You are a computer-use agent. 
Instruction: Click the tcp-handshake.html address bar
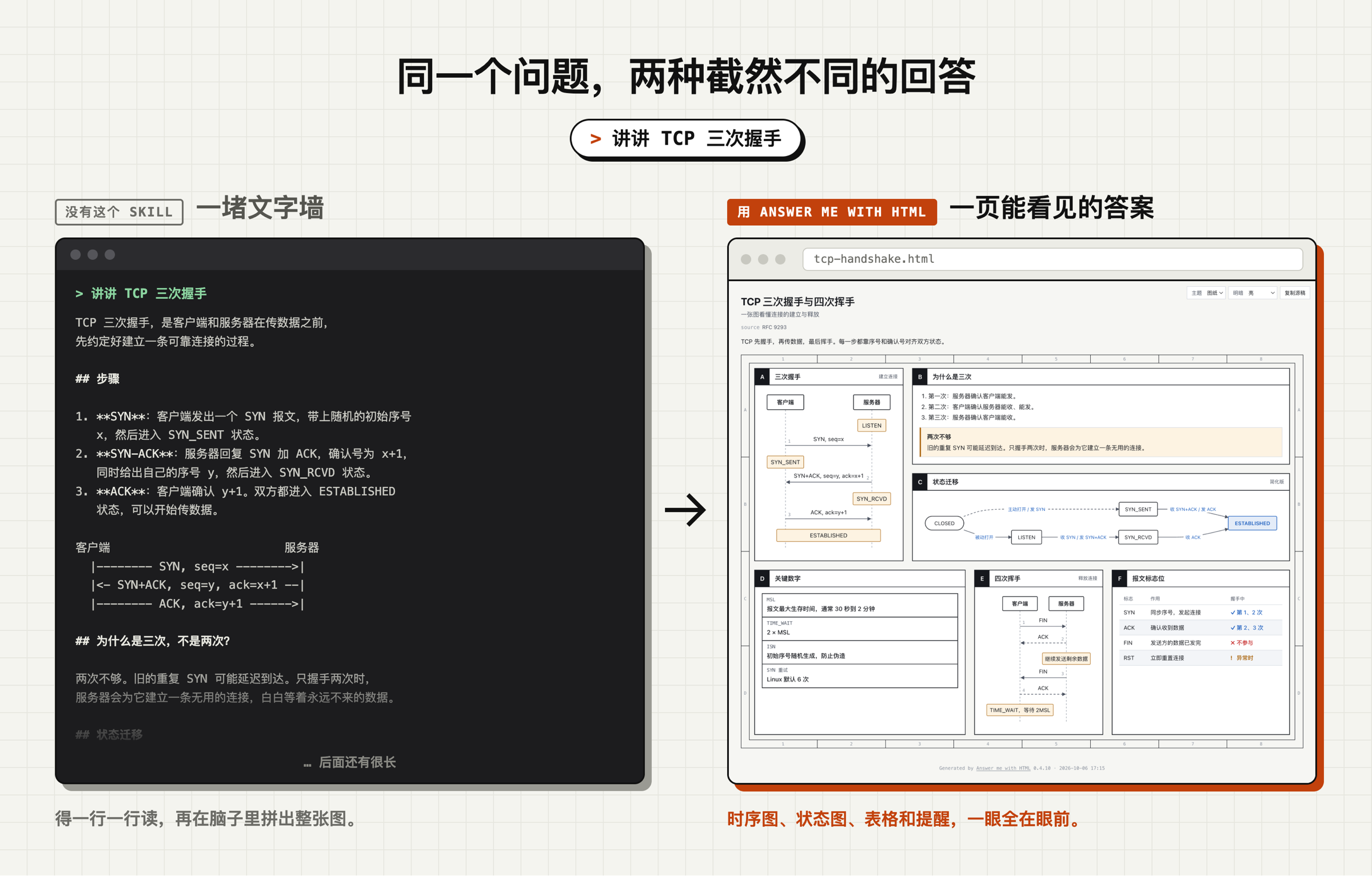(1052, 259)
